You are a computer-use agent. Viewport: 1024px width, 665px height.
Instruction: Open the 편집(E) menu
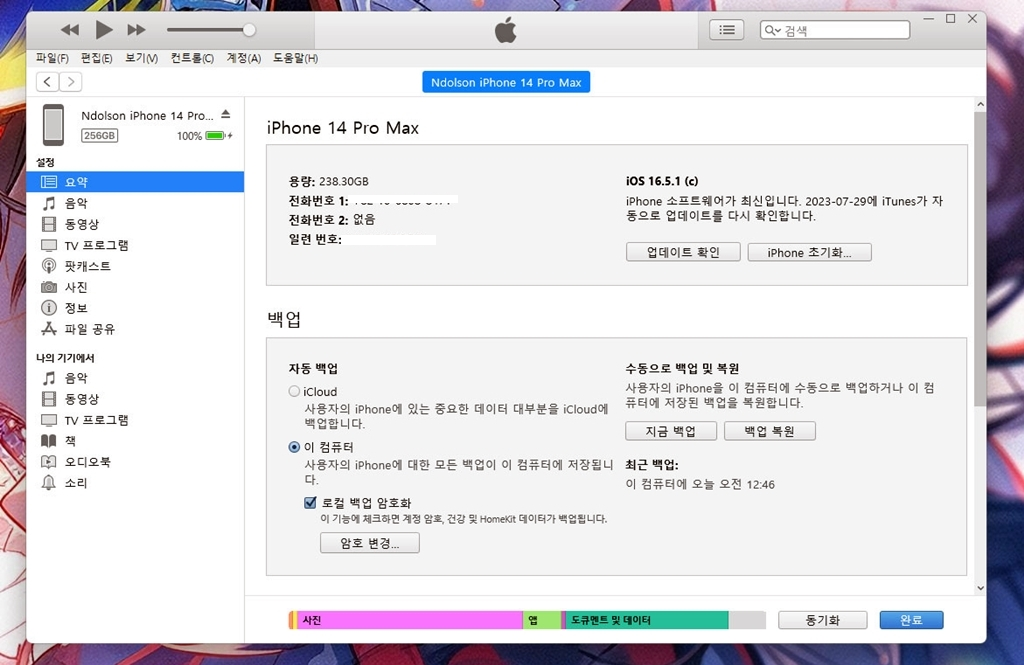click(x=97, y=58)
